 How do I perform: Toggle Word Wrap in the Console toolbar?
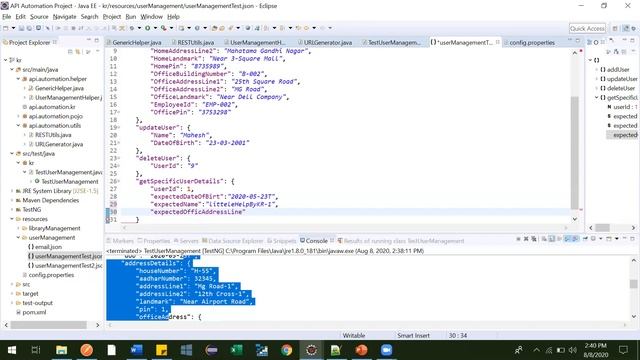pyautogui.click(x=559, y=239)
